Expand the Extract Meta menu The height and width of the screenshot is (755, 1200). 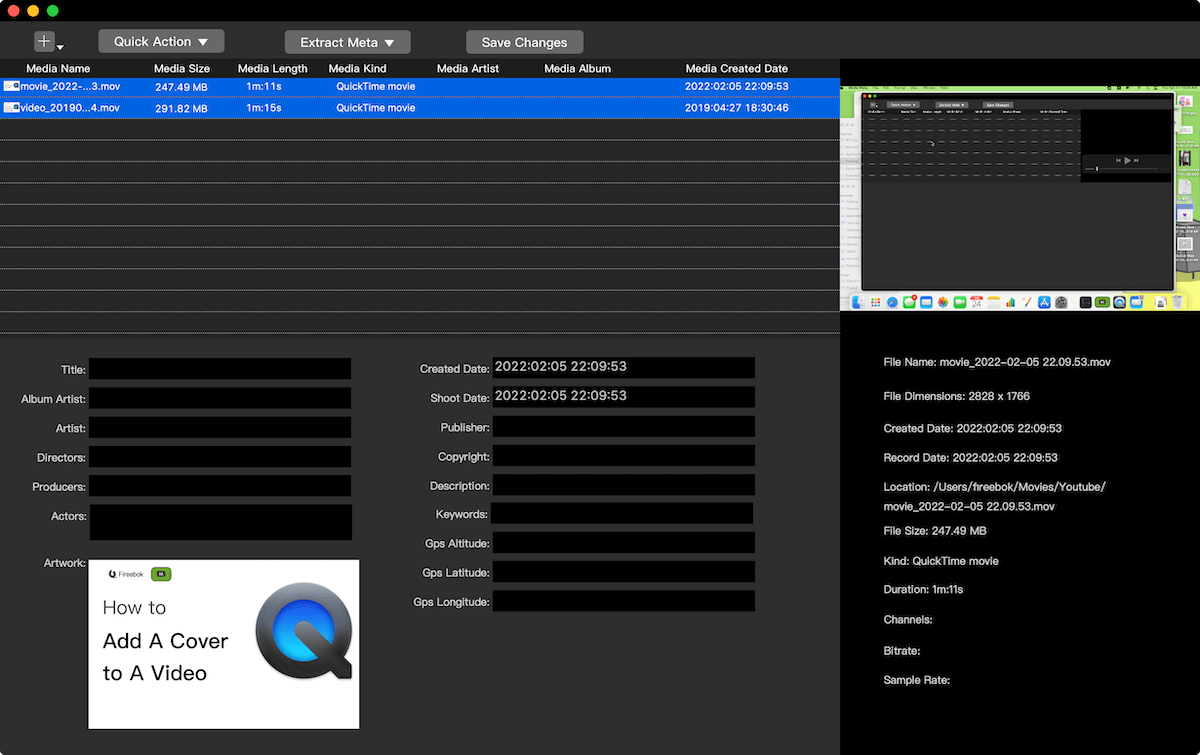[x=348, y=42]
